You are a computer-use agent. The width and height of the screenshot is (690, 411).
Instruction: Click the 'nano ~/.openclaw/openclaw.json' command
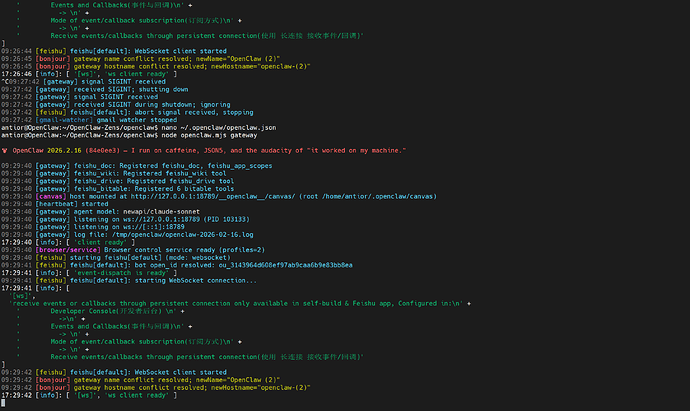[x=219, y=128]
